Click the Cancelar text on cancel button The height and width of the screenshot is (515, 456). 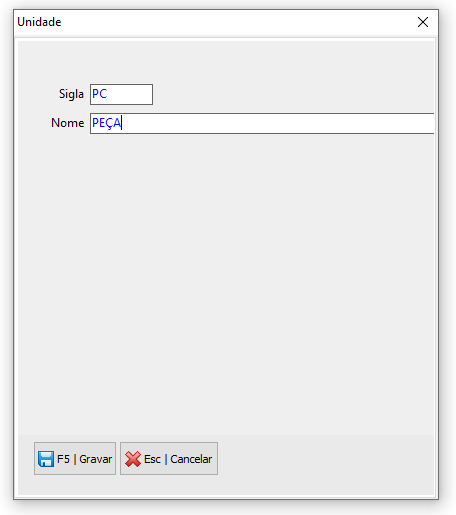click(x=191, y=459)
